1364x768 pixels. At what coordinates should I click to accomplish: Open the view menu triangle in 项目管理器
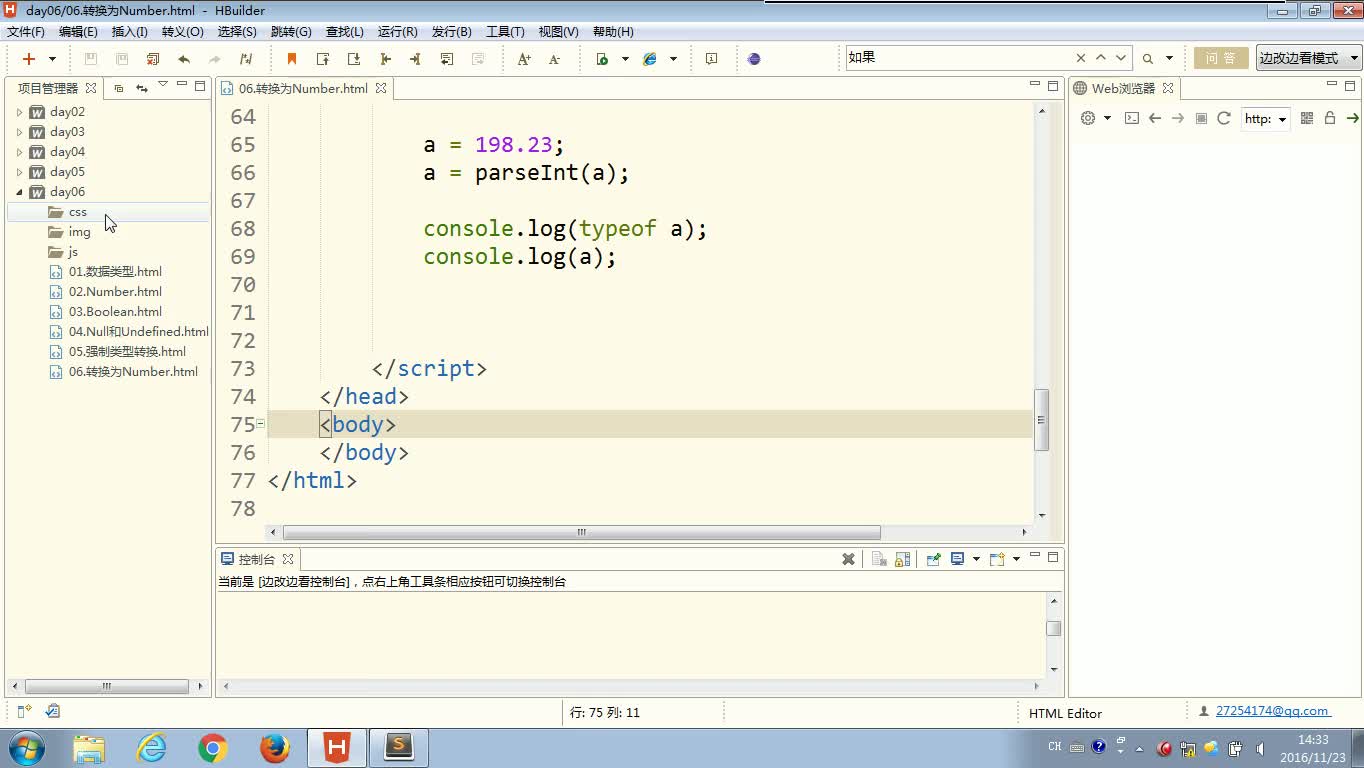[163, 85]
